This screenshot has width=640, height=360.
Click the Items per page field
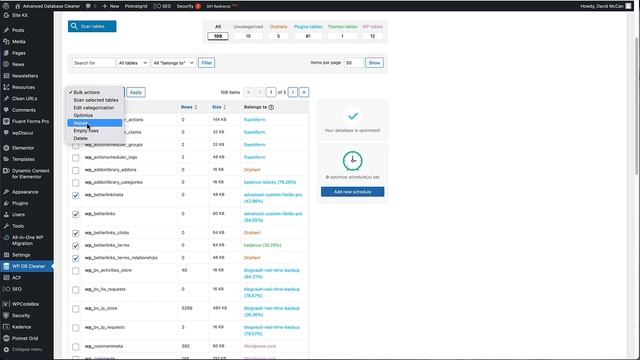353,63
